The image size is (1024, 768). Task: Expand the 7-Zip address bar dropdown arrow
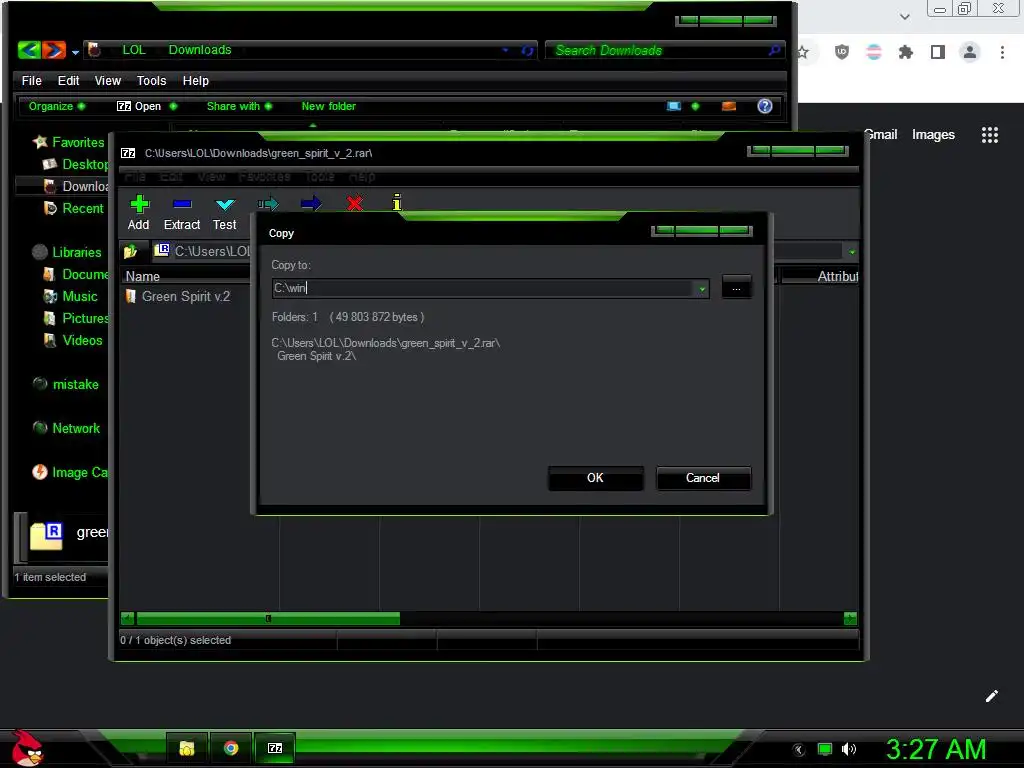852,251
